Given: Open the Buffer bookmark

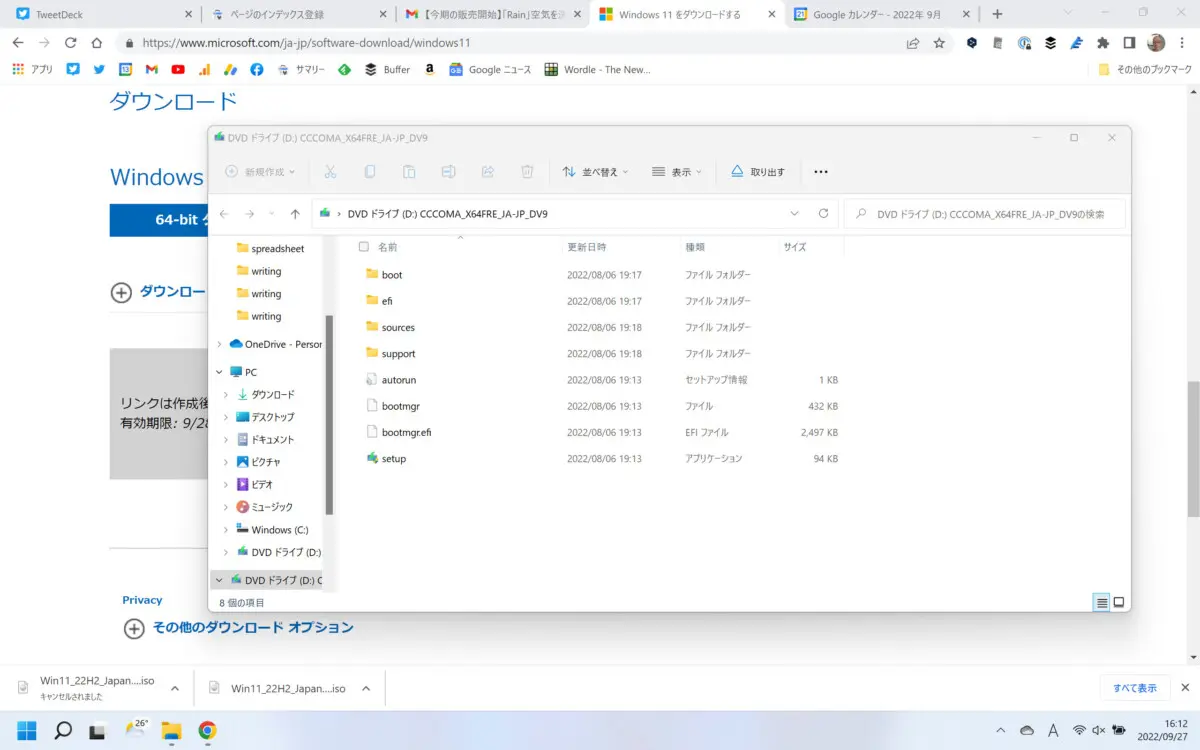Looking at the screenshot, I should click(x=387, y=69).
